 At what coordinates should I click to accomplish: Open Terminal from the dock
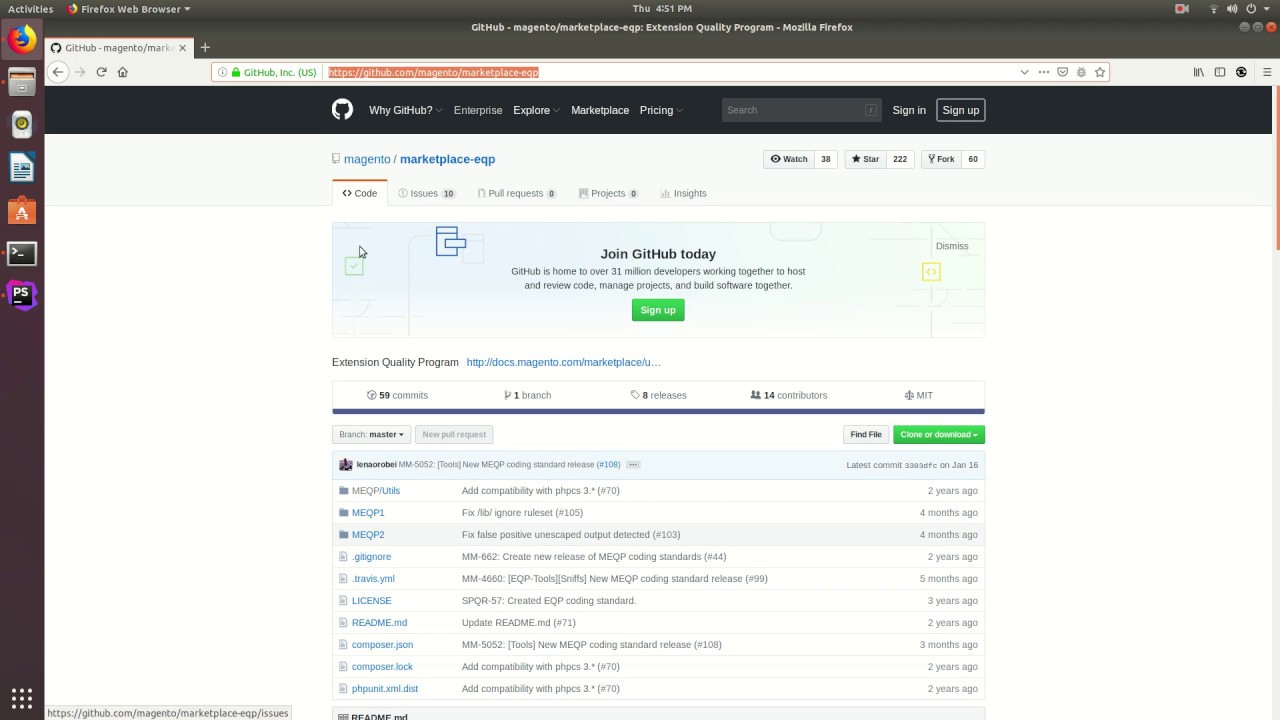22,253
